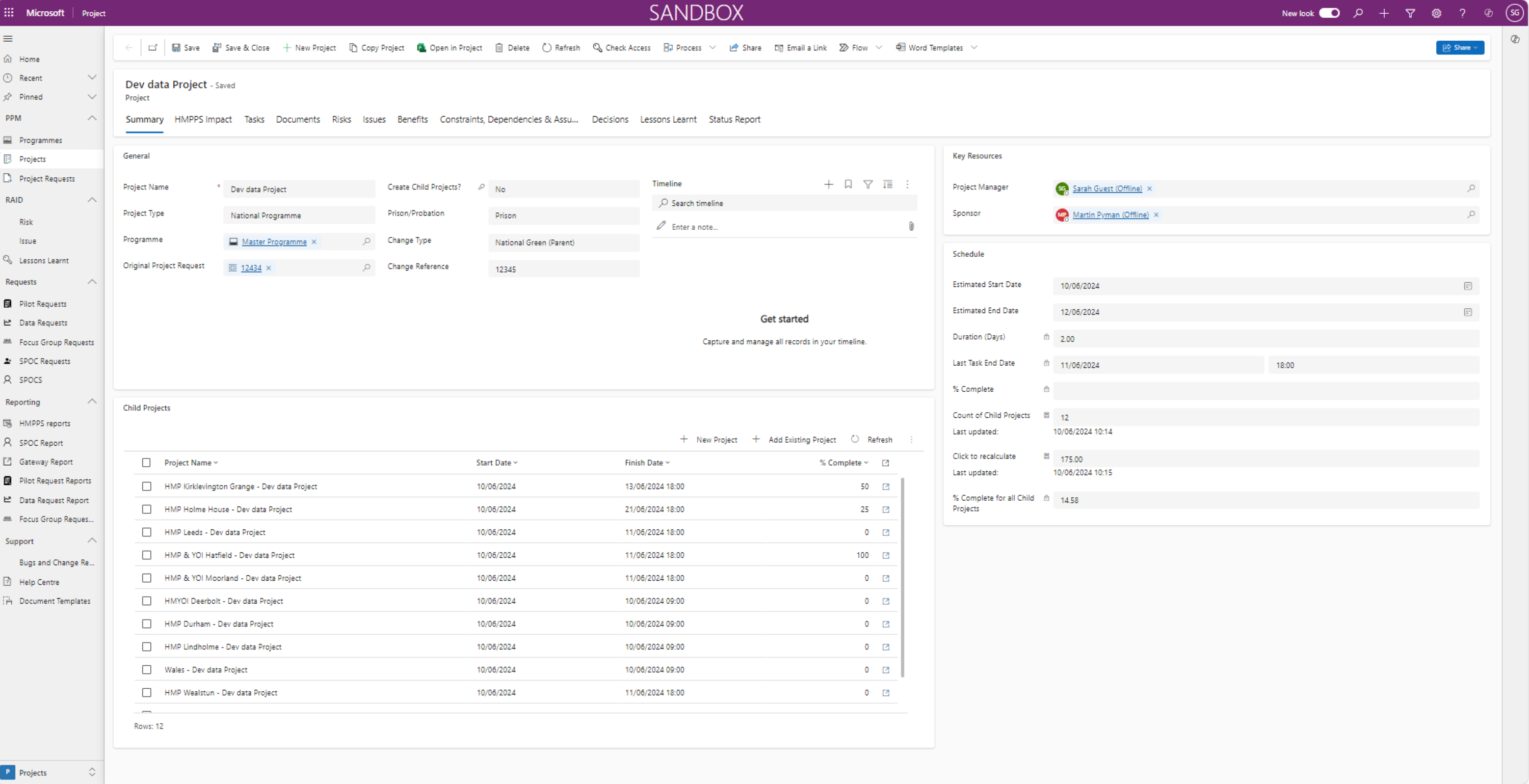Click the Programme lookup search icon
Image resolution: width=1529 pixels, height=784 pixels.
click(x=367, y=241)
